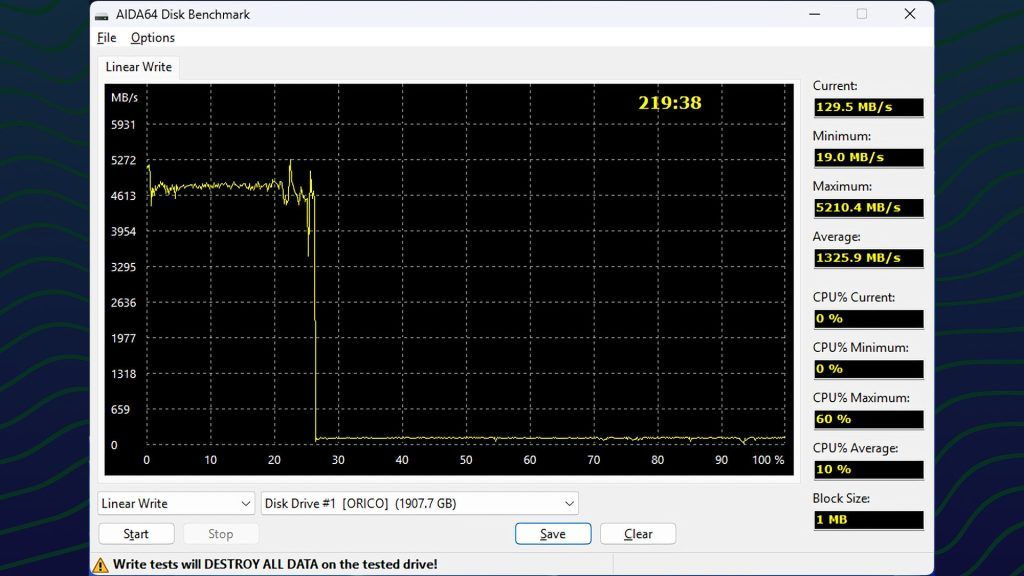Click the Minimum value 19.0 MB/s
The height and width of the screenshot is (576, 1024).
pyautogui.click(x=868, y=157)
